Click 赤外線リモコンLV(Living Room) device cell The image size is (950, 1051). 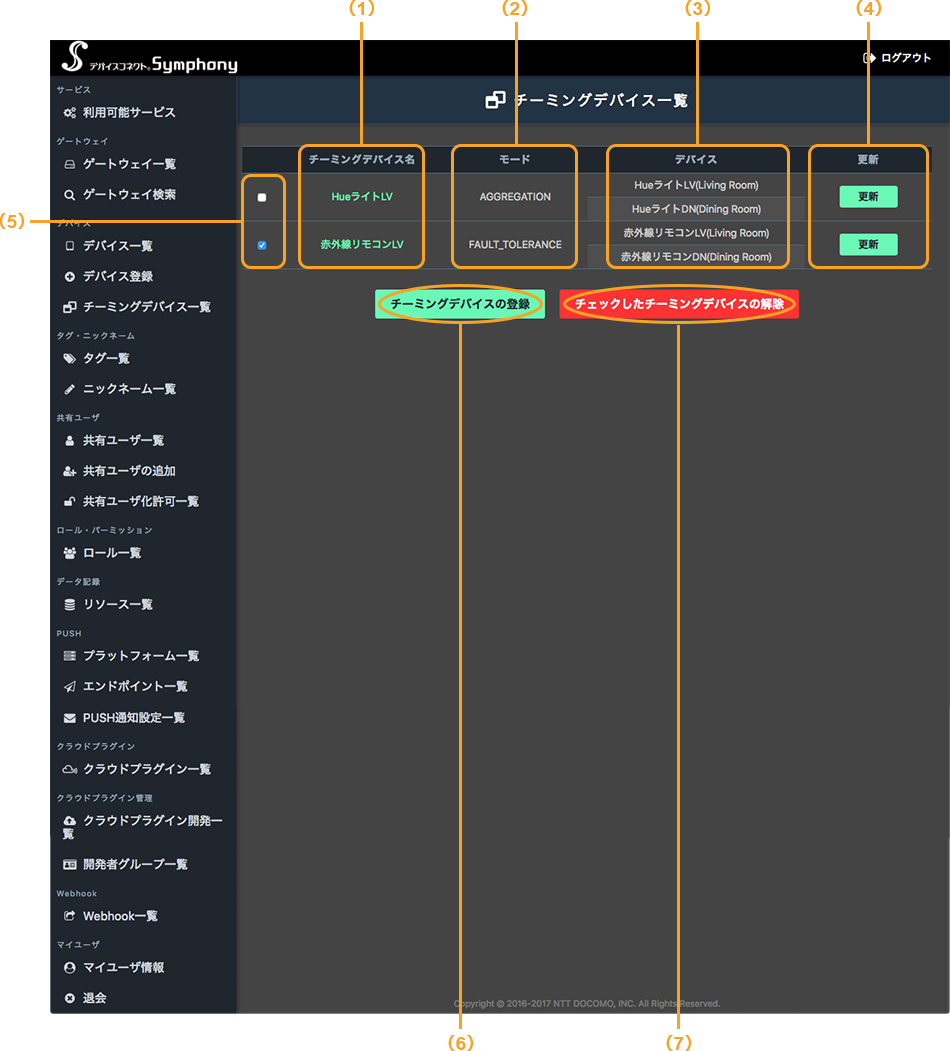tap(696, 233)
